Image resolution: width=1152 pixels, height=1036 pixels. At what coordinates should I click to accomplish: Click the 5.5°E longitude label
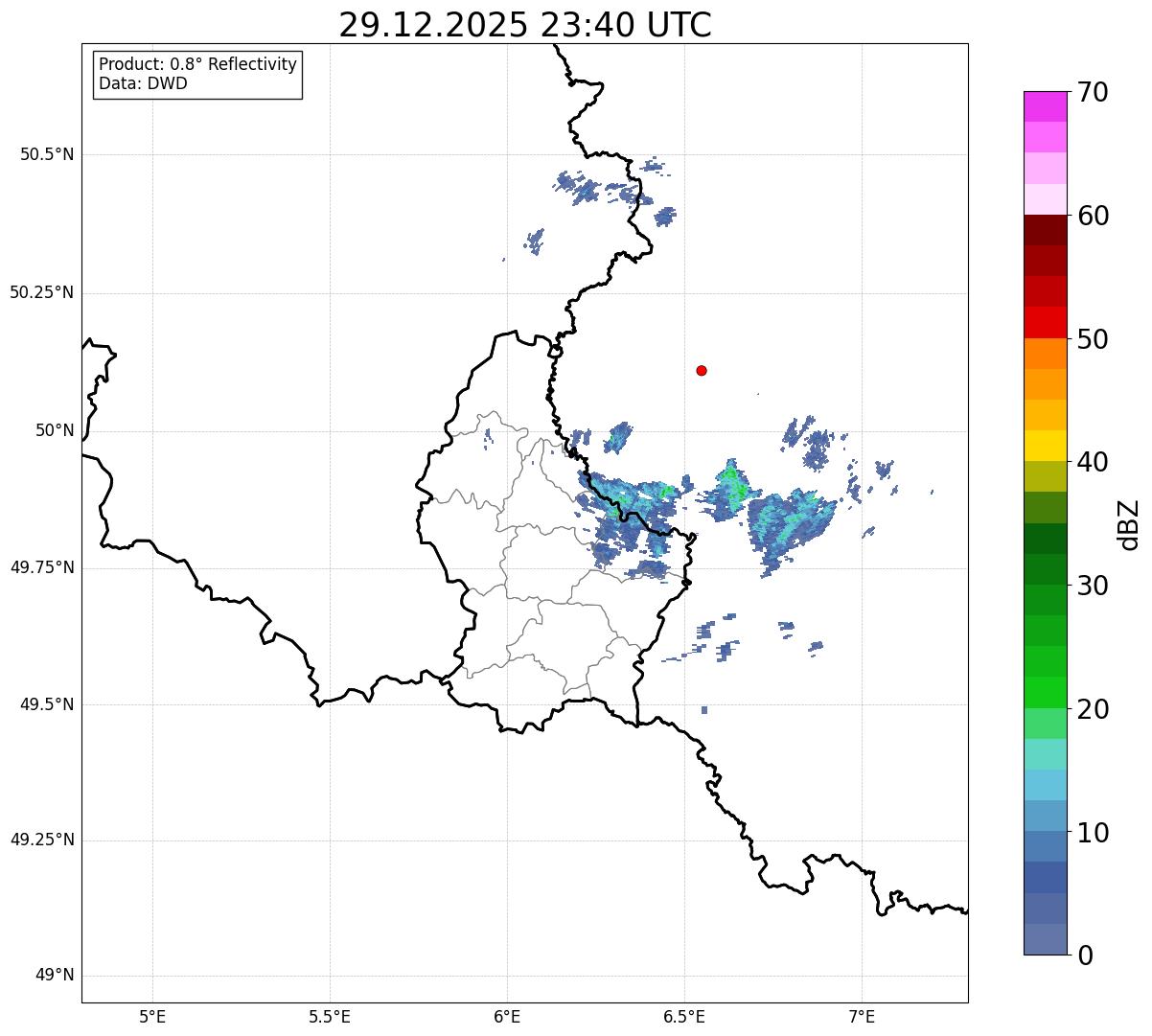click(x=330, y=1016)
